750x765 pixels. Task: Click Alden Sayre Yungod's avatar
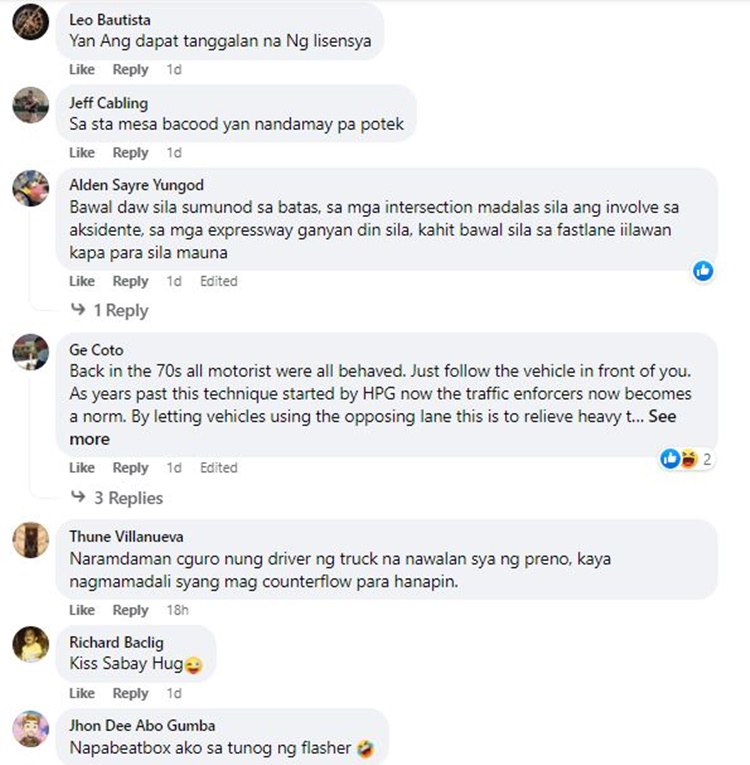tap(30, 187)
